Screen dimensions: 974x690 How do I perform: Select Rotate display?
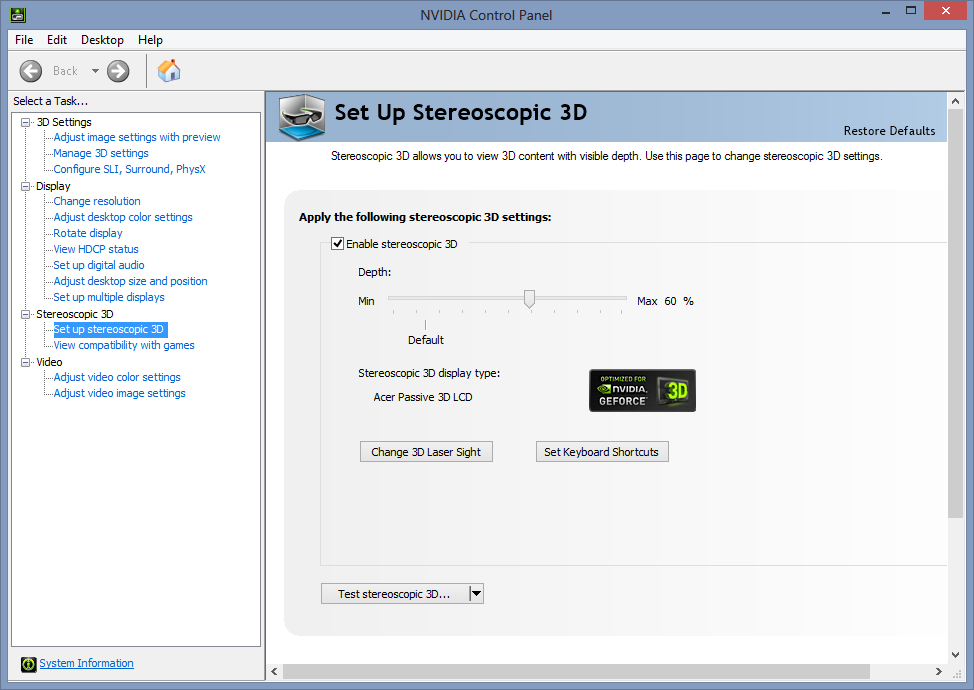[x=88, y=234]
